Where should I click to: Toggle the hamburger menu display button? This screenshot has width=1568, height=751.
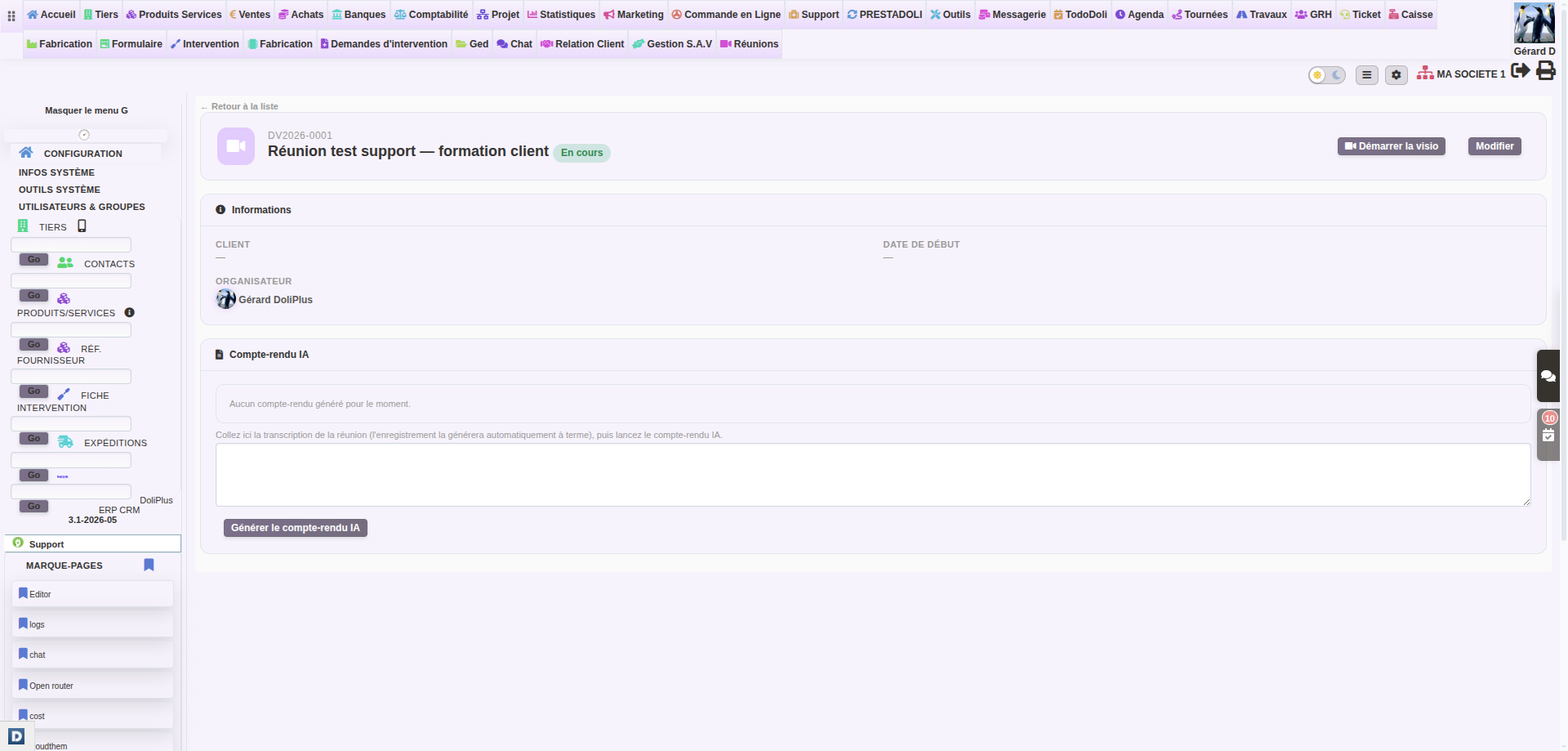1367,75
